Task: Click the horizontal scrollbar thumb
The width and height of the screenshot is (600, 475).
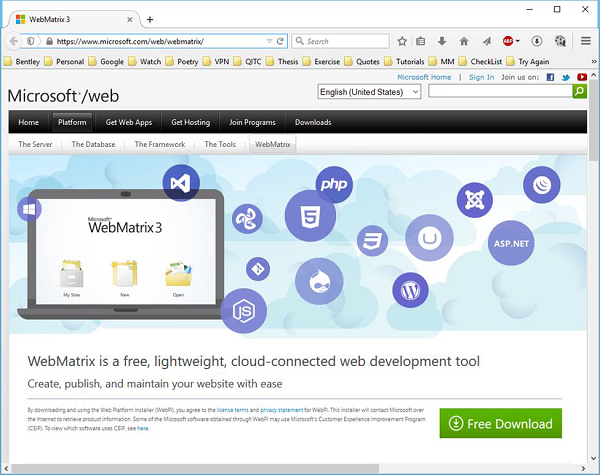Action: pyautogui.click(x=195, y=468)
